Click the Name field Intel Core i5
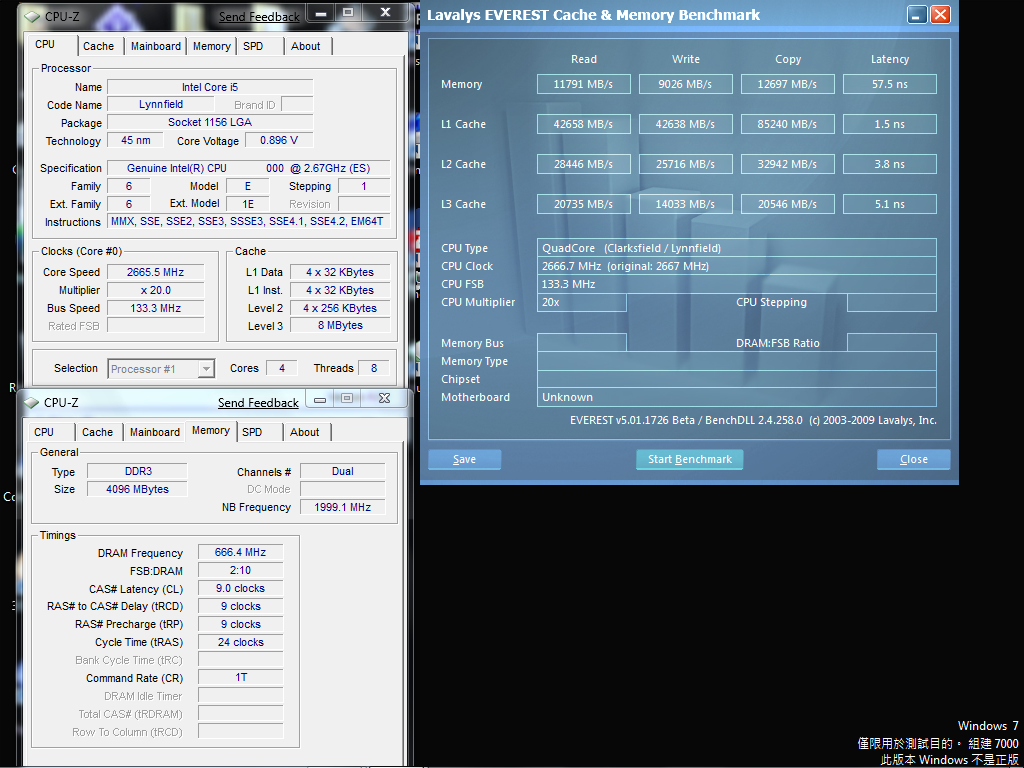 [210, 87]
